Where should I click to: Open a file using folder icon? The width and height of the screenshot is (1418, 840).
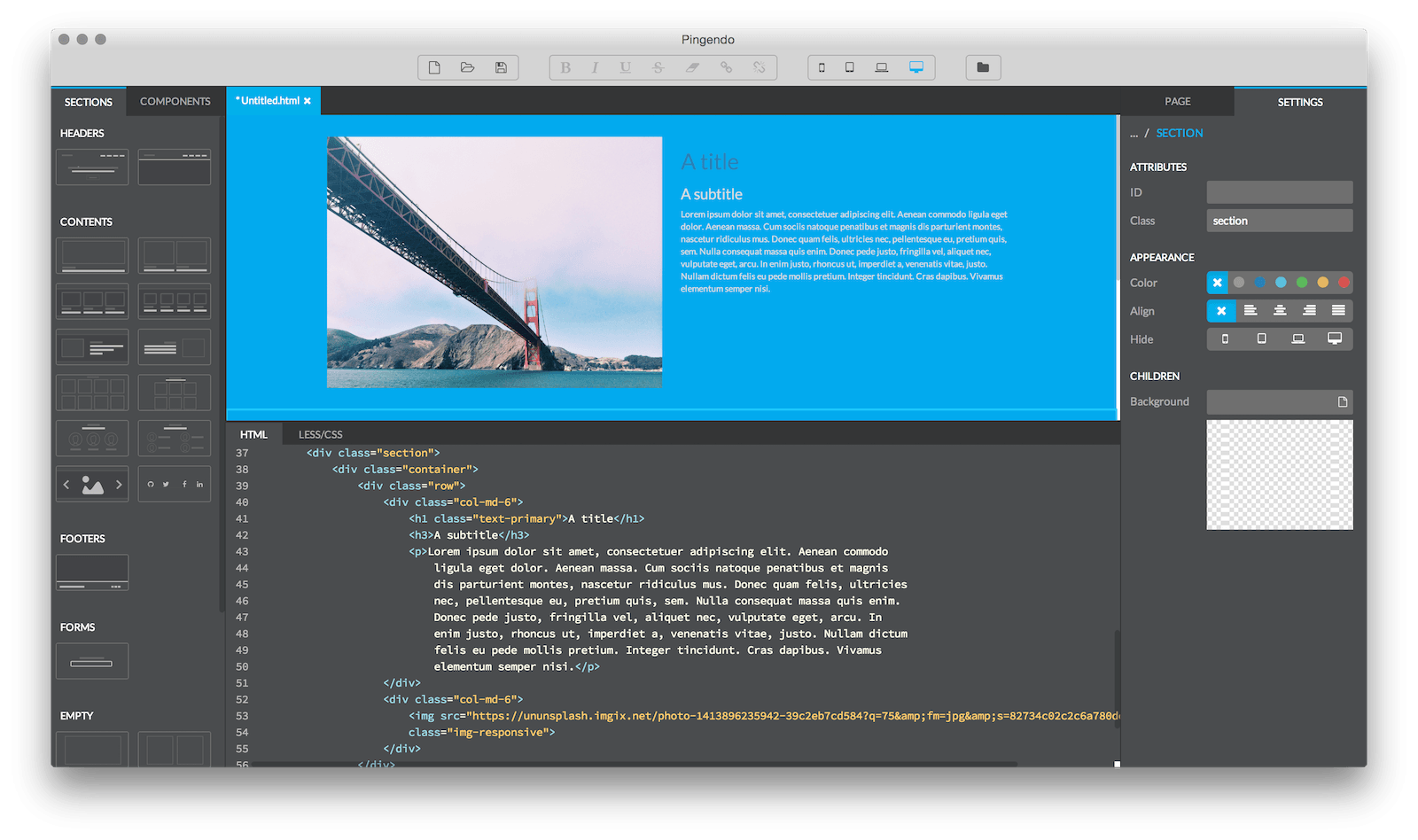(467, 67)
